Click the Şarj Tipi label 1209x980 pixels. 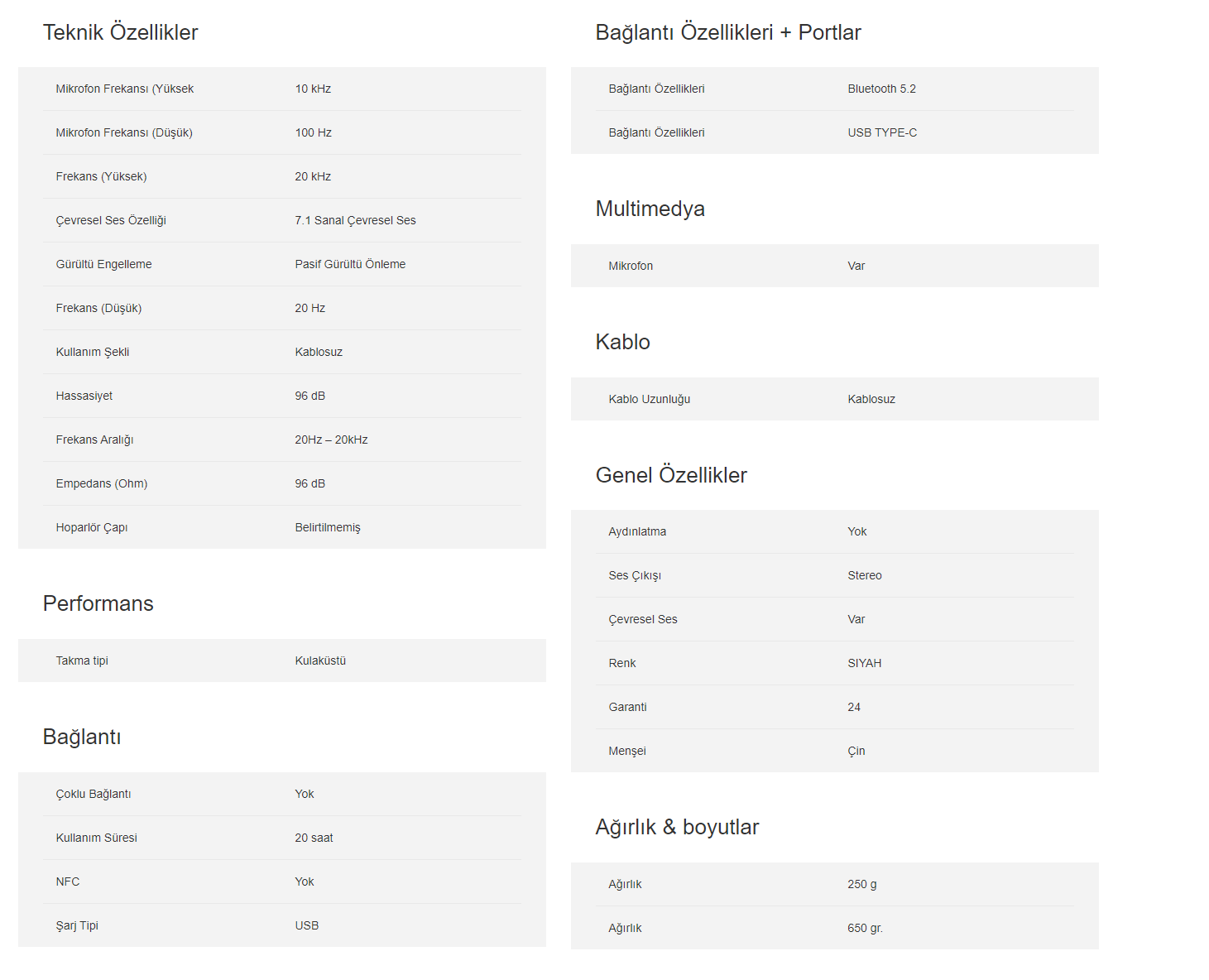click(77, 925)
